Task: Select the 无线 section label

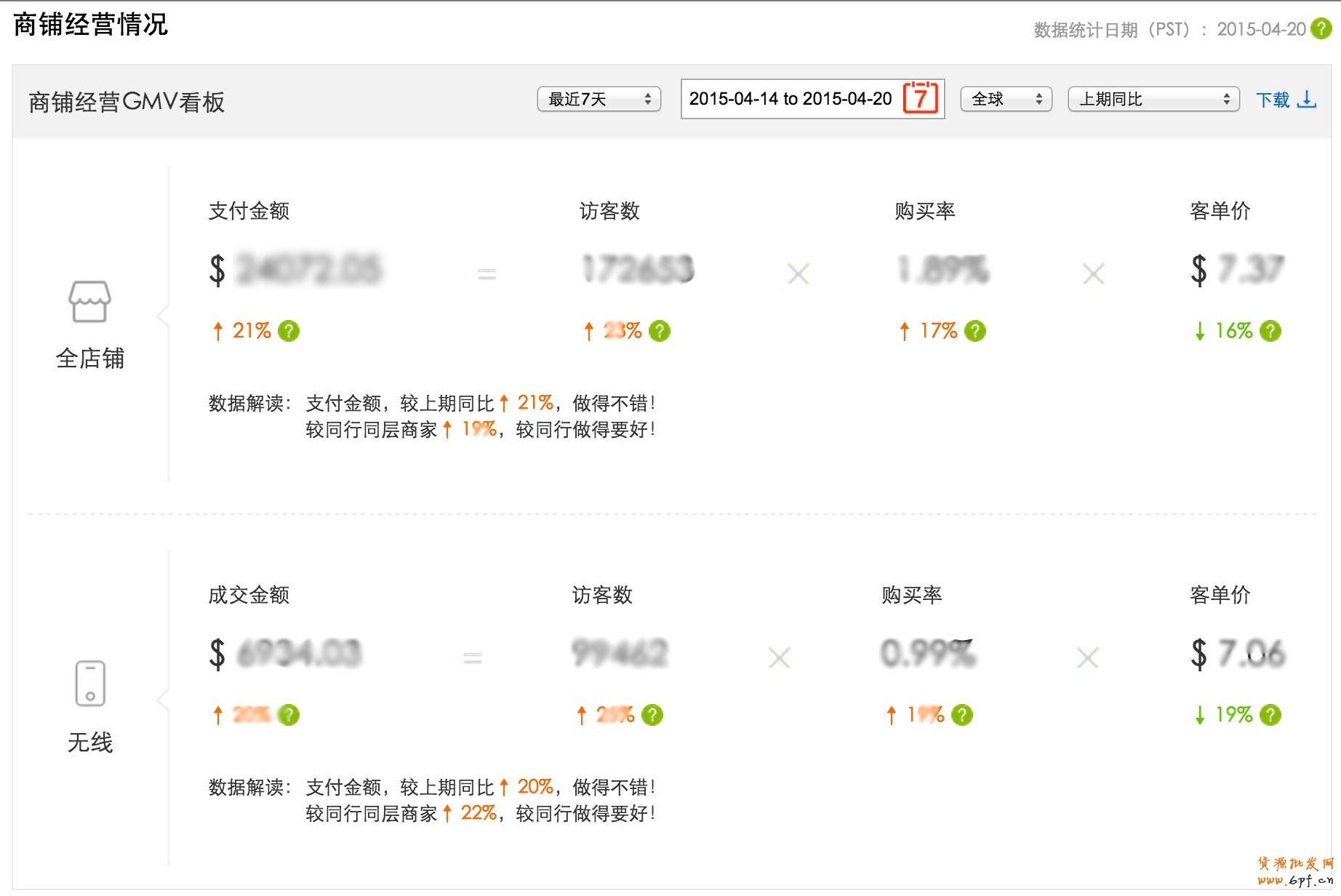Action: [90, 743]
